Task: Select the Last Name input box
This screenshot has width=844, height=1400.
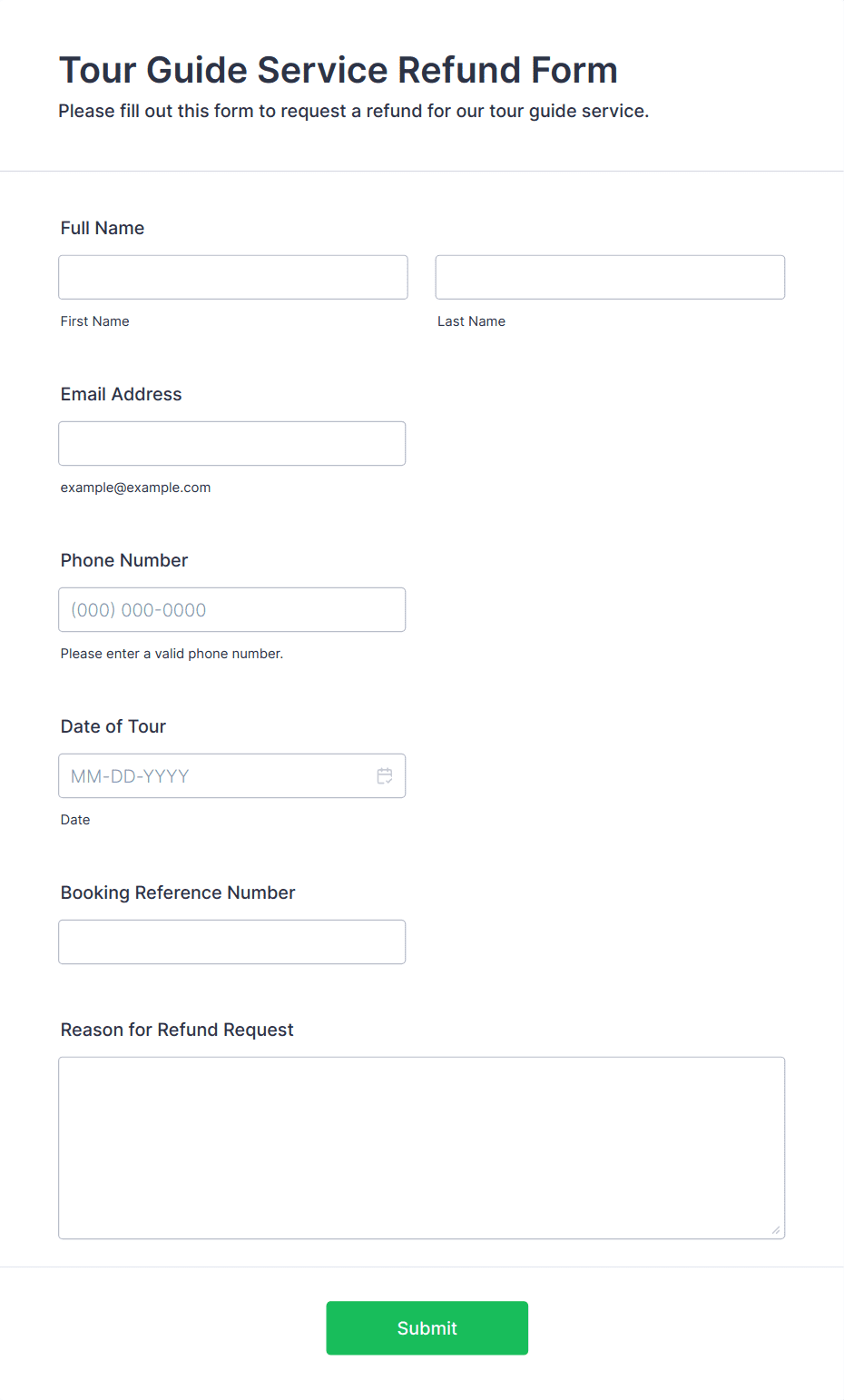Action: pyautogui.click(x=610, y=277)
